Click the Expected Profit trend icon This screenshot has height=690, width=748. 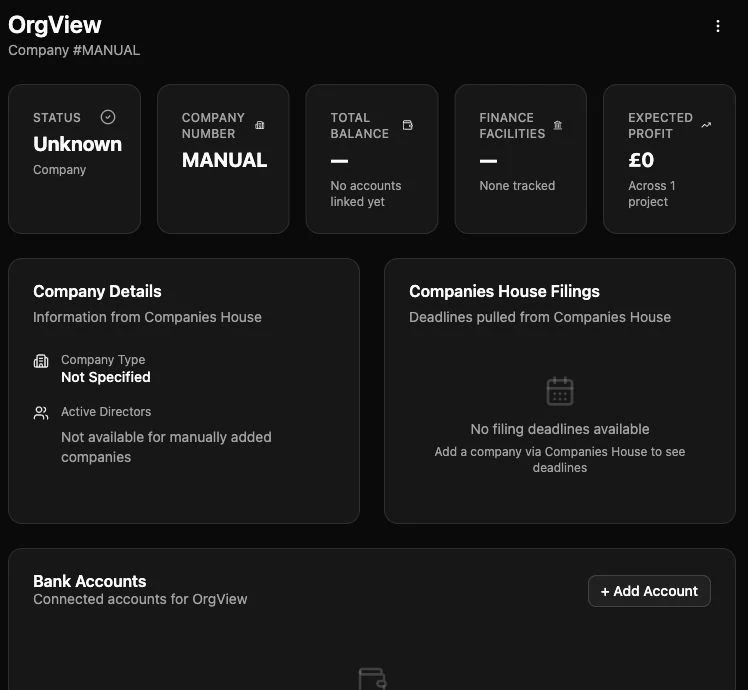coord(706,125)
